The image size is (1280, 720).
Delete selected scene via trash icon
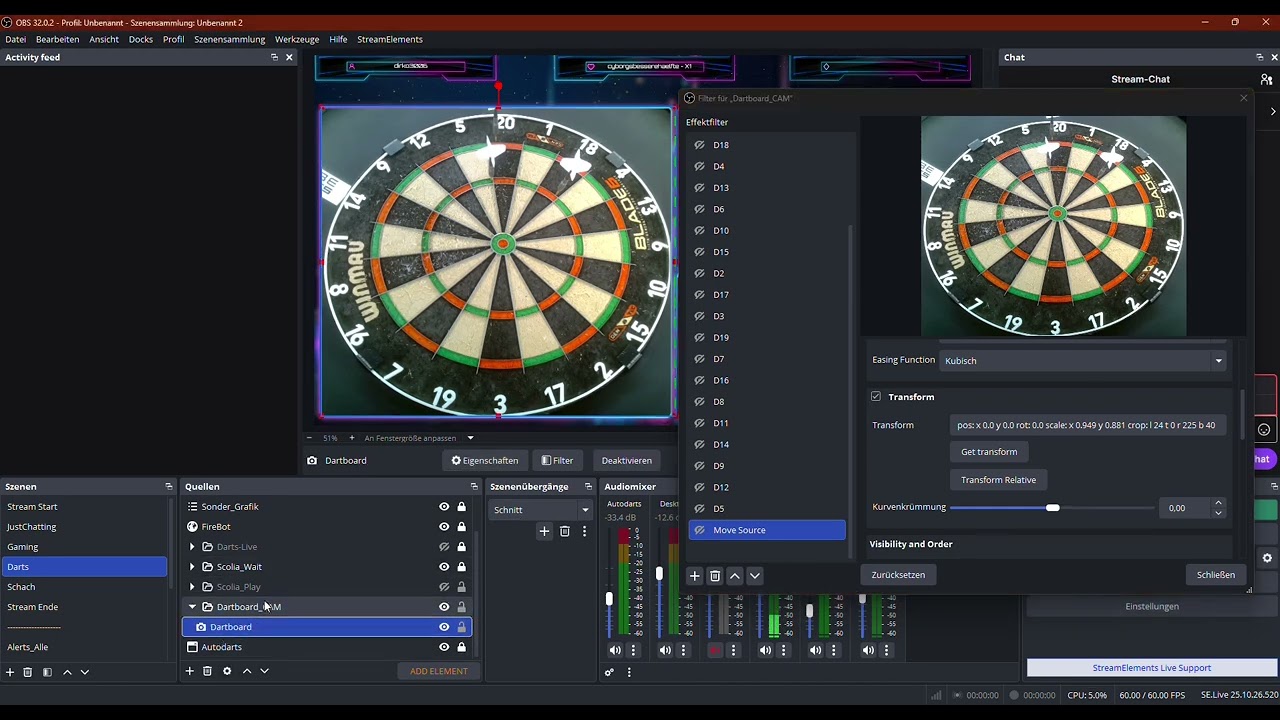coord(28,672)
